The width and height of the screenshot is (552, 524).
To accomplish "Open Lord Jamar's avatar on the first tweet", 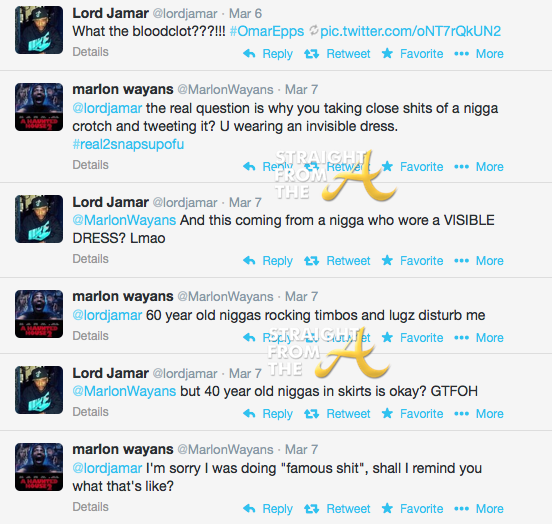I will coord(39,30).
